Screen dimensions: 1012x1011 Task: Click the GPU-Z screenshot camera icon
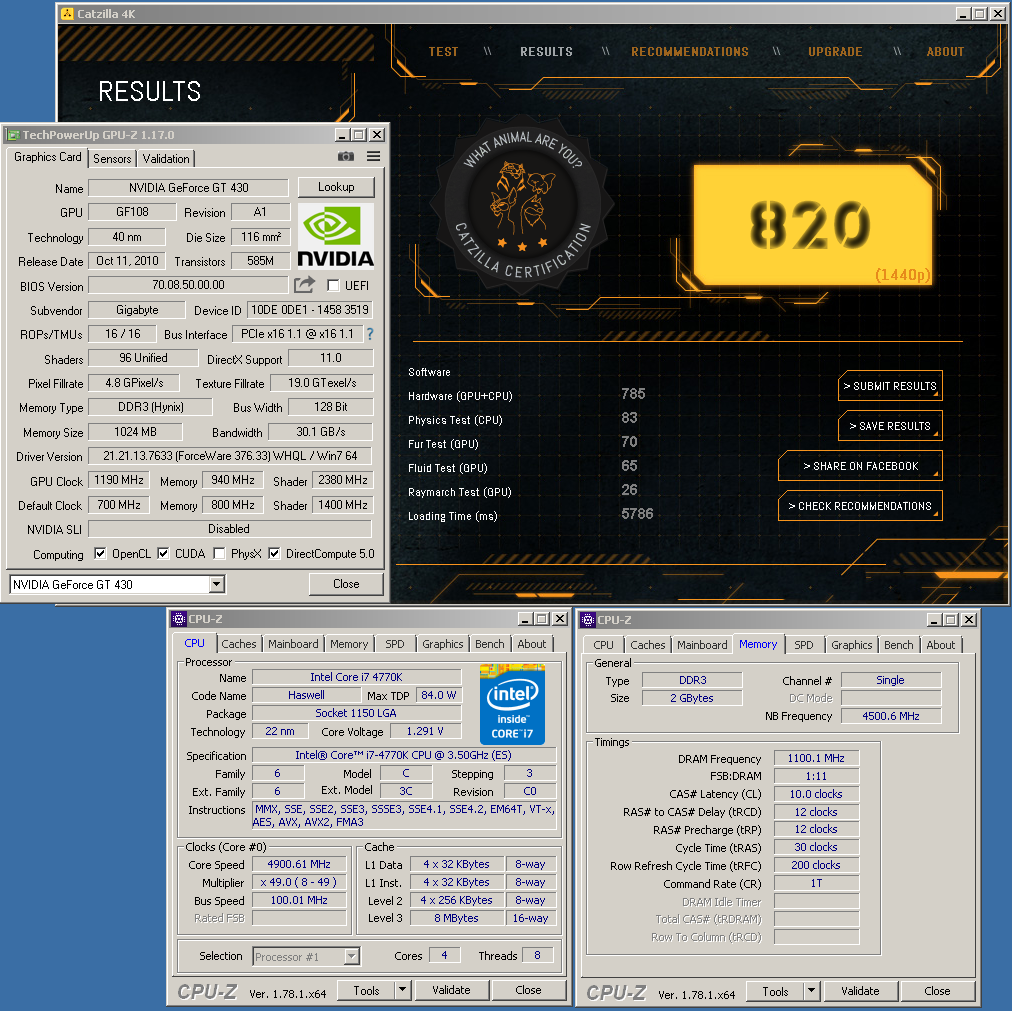click(345, 156)
